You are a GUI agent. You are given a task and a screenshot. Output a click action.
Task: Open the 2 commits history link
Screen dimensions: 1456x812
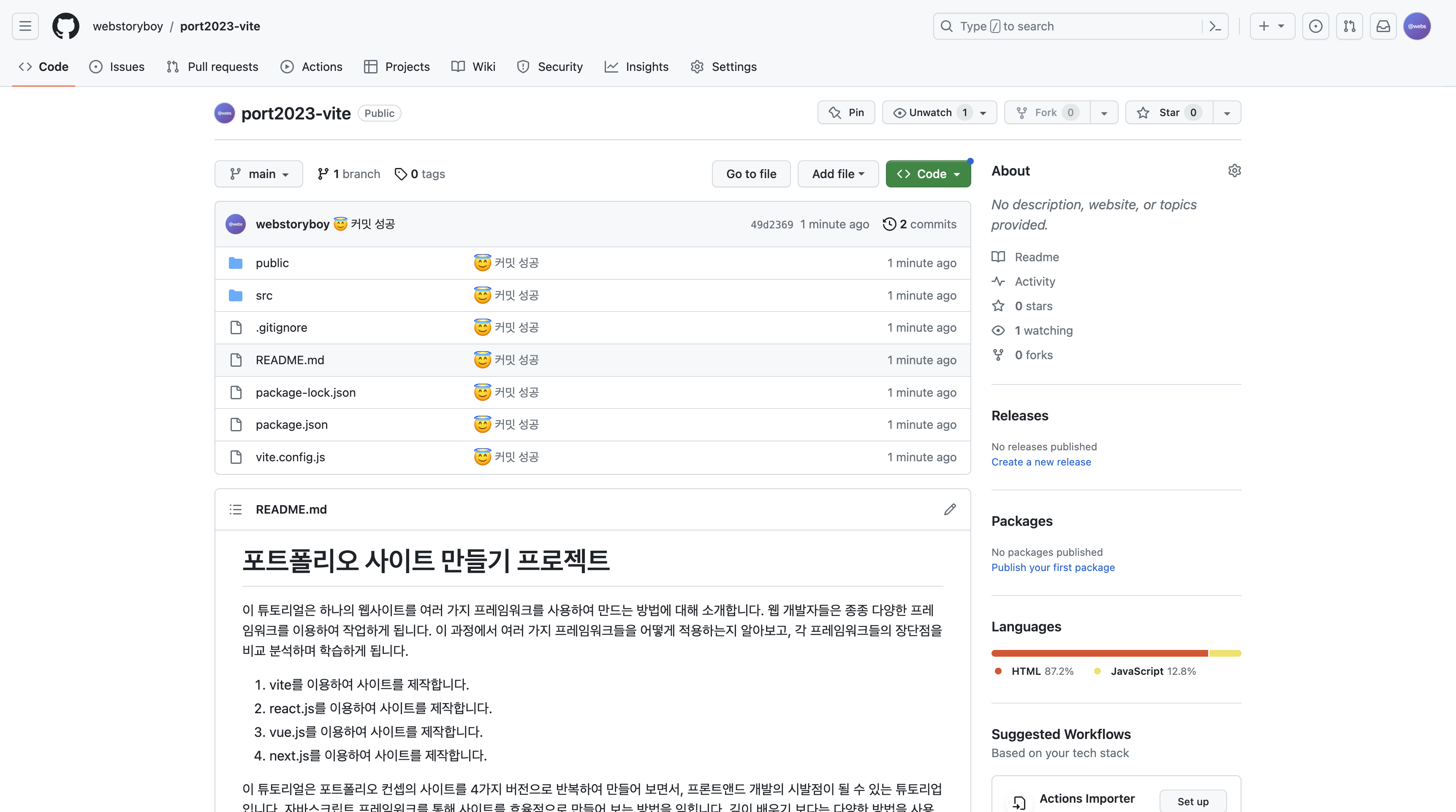click(x=920, y=225)
